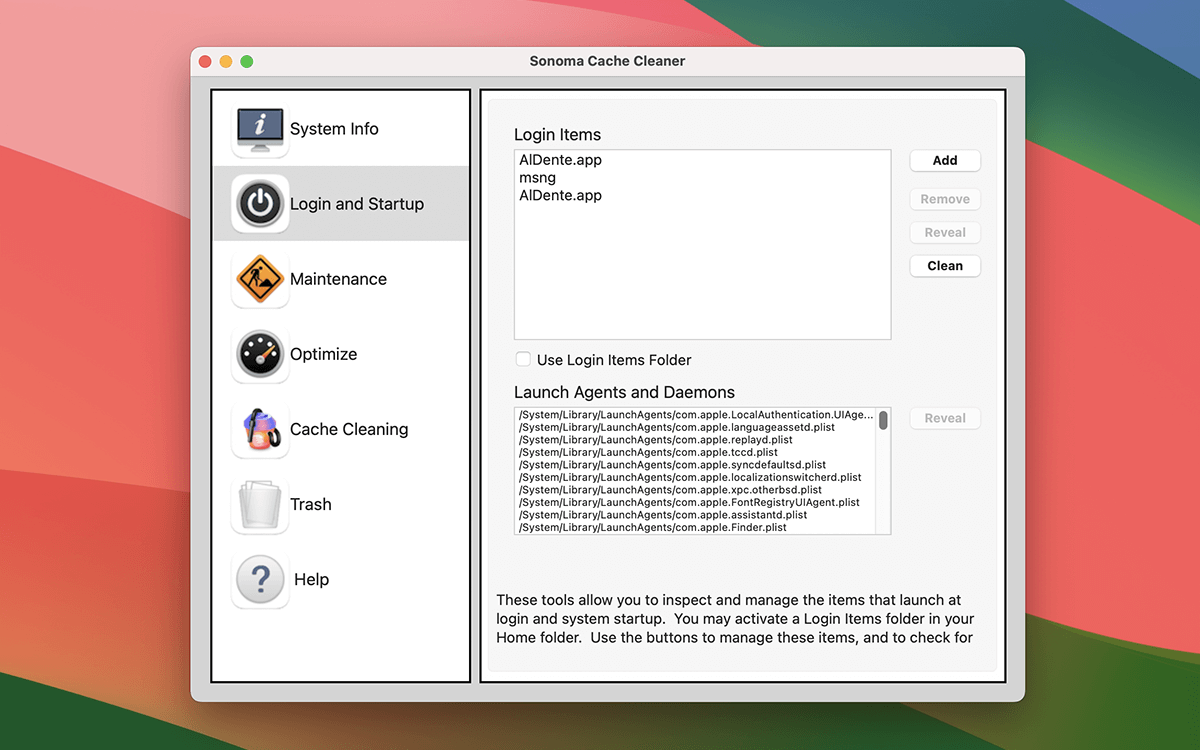
Task: Click Reveal button beside Launch Agents list
Action: (x=945, y=418)
